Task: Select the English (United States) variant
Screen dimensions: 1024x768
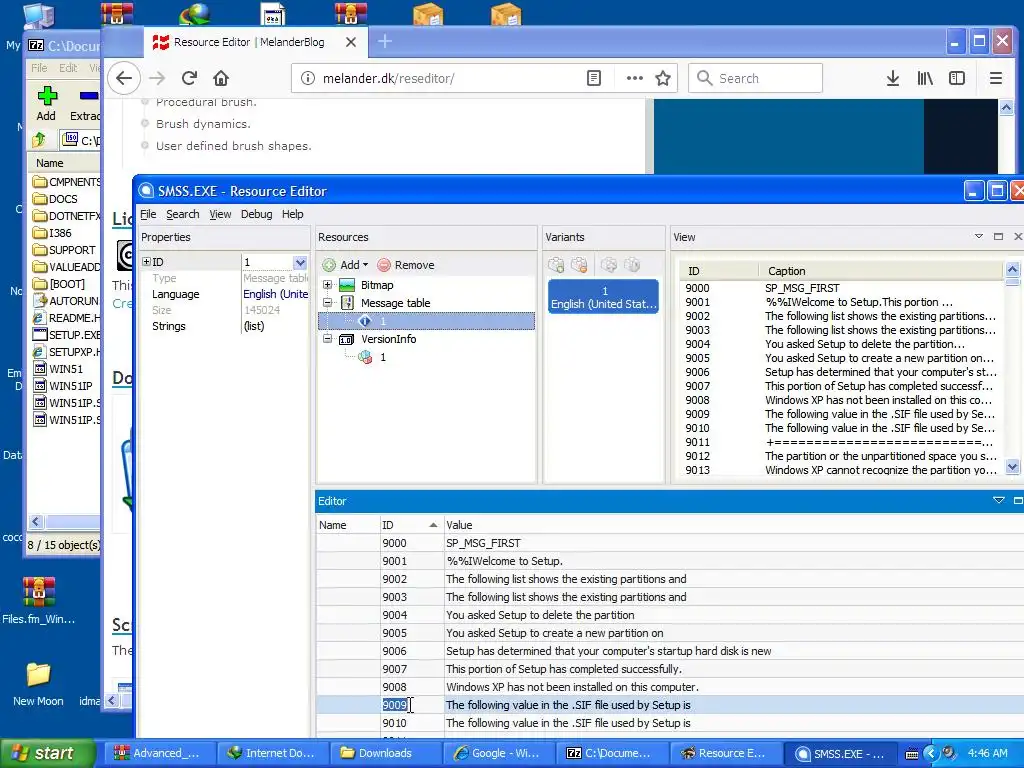Action: pyautogui.click(x=603, y=297)
